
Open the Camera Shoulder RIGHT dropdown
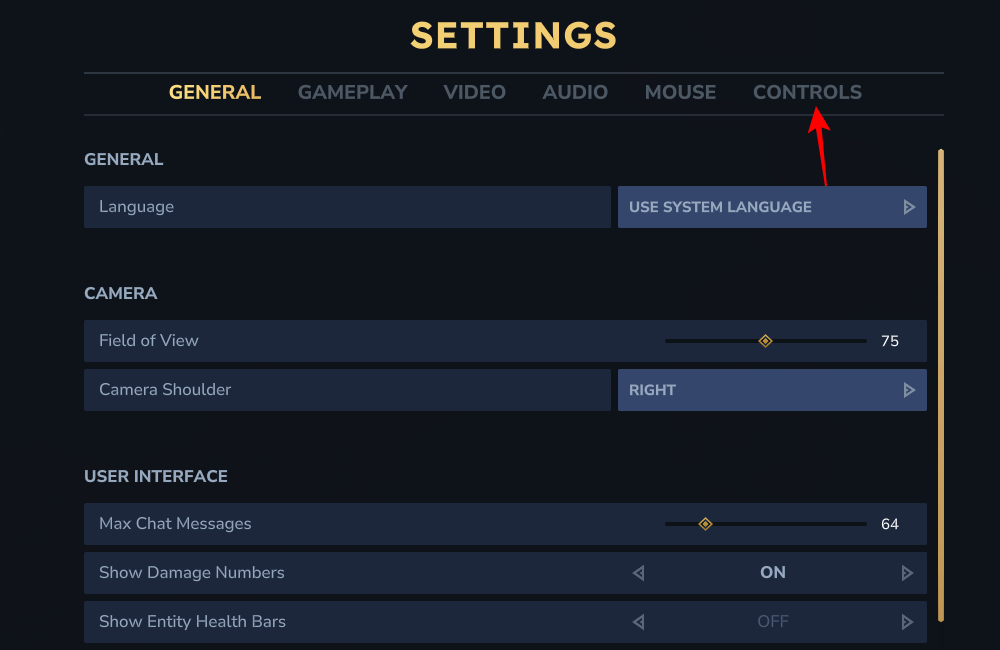click(760, 390)
